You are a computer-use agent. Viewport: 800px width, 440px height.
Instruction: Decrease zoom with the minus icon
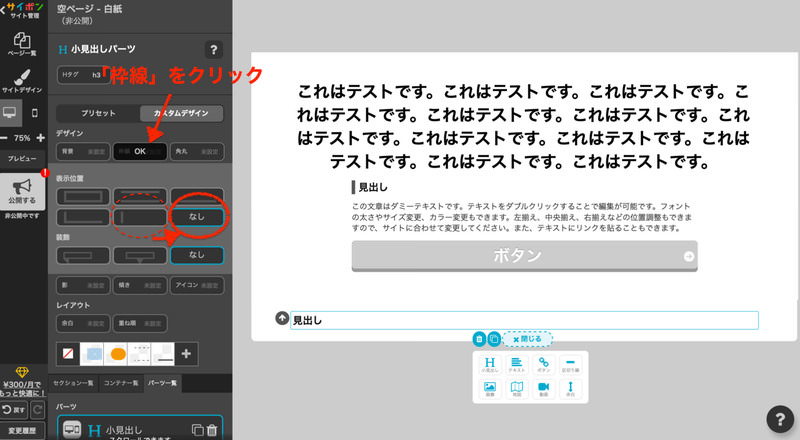coord(4,138)
